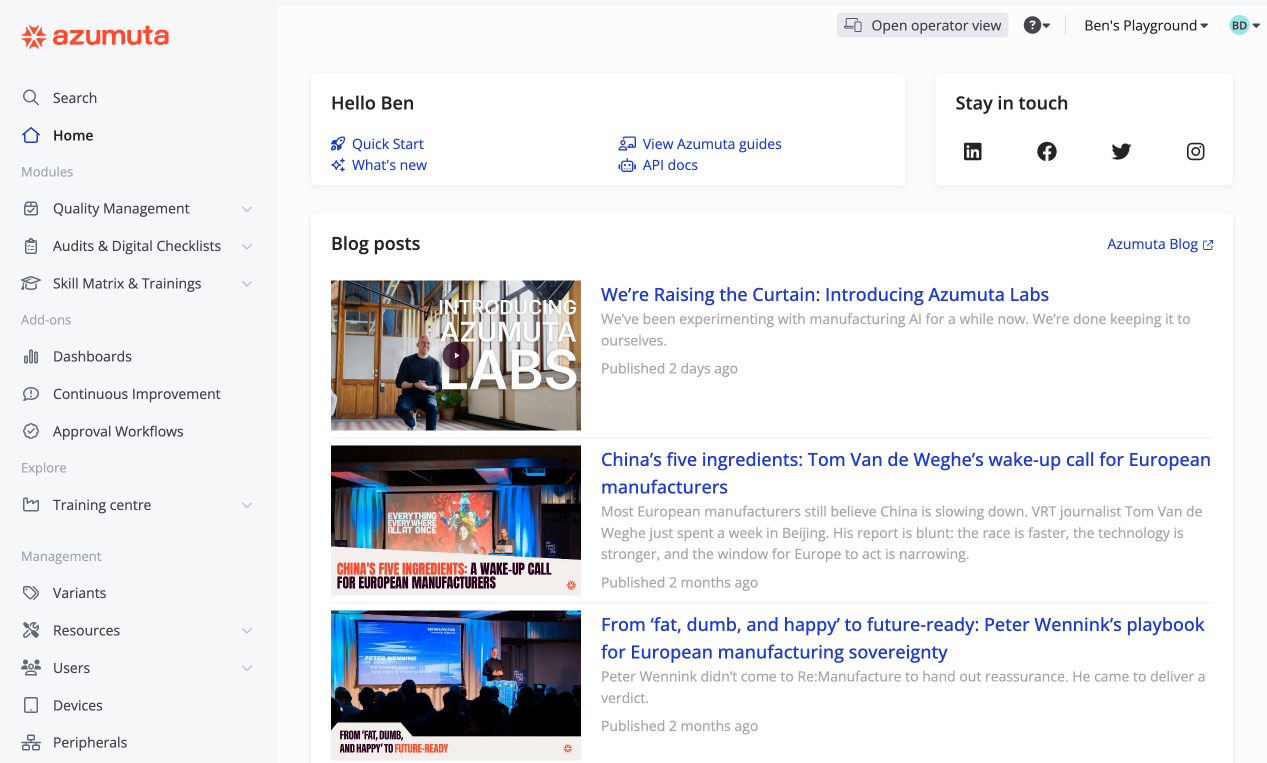Open Azumuta's Twitter page icon
Screen dimensions: 1267x763
pos(1121,152)
